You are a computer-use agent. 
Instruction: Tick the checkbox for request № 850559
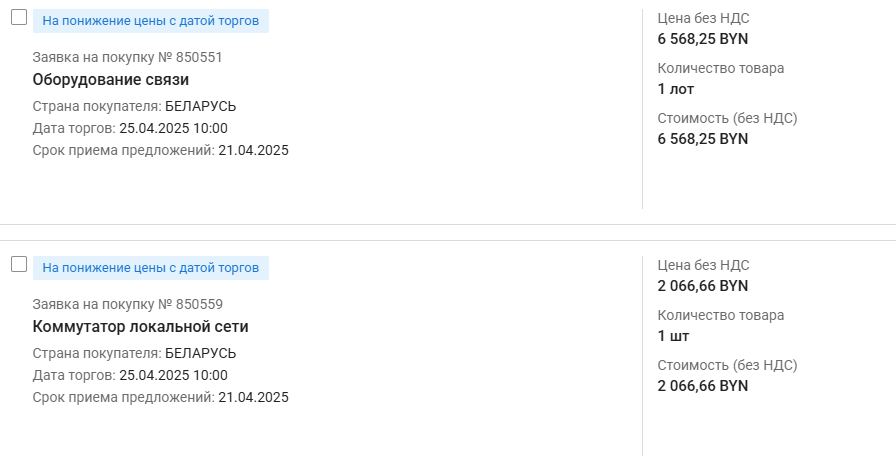[18, 265]
